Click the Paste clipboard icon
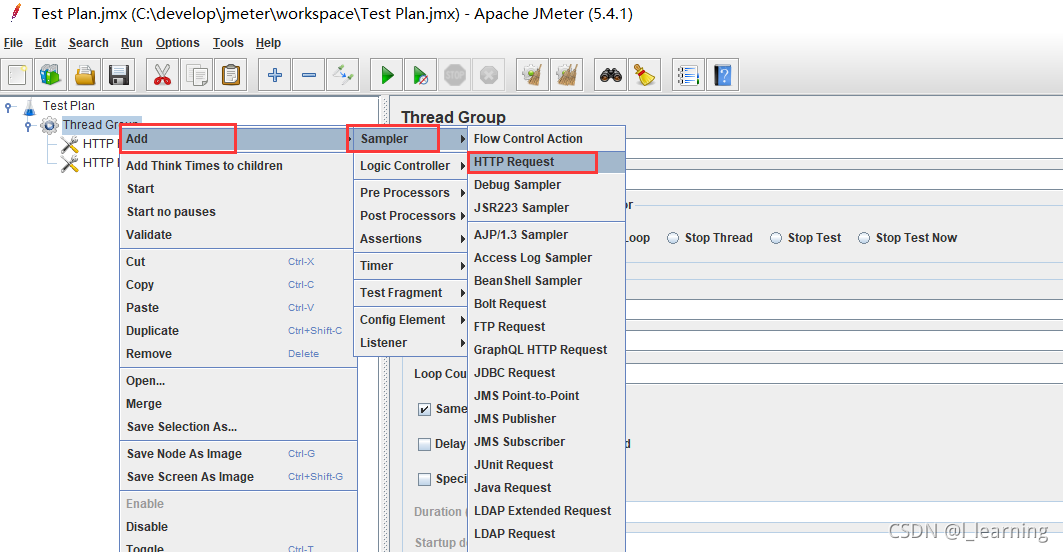Screen dimensions: 1063x552 click(230, 75)
